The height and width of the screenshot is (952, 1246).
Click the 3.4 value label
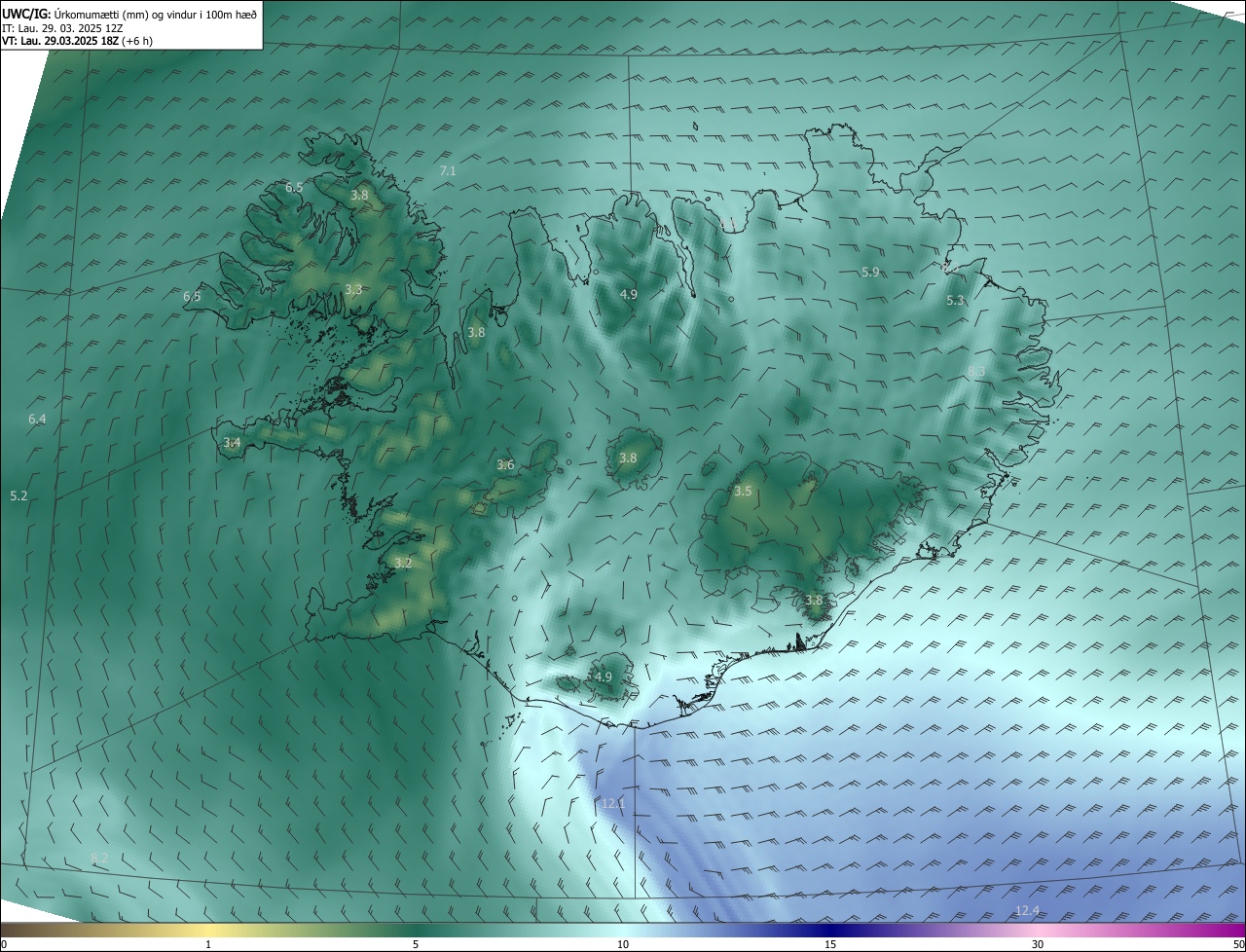pos(232,443)
